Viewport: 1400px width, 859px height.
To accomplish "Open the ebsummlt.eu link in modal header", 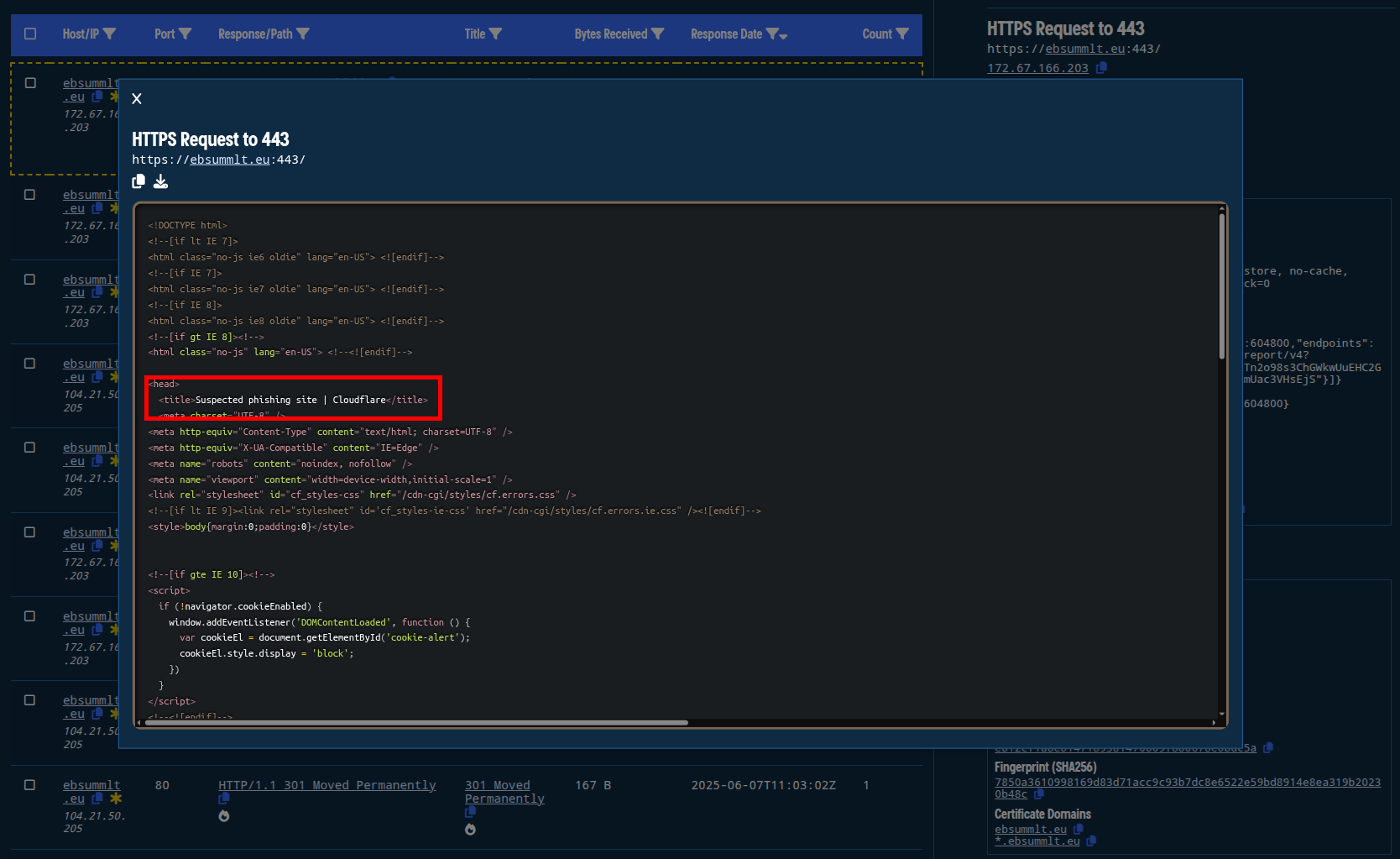I will [230, 160].
